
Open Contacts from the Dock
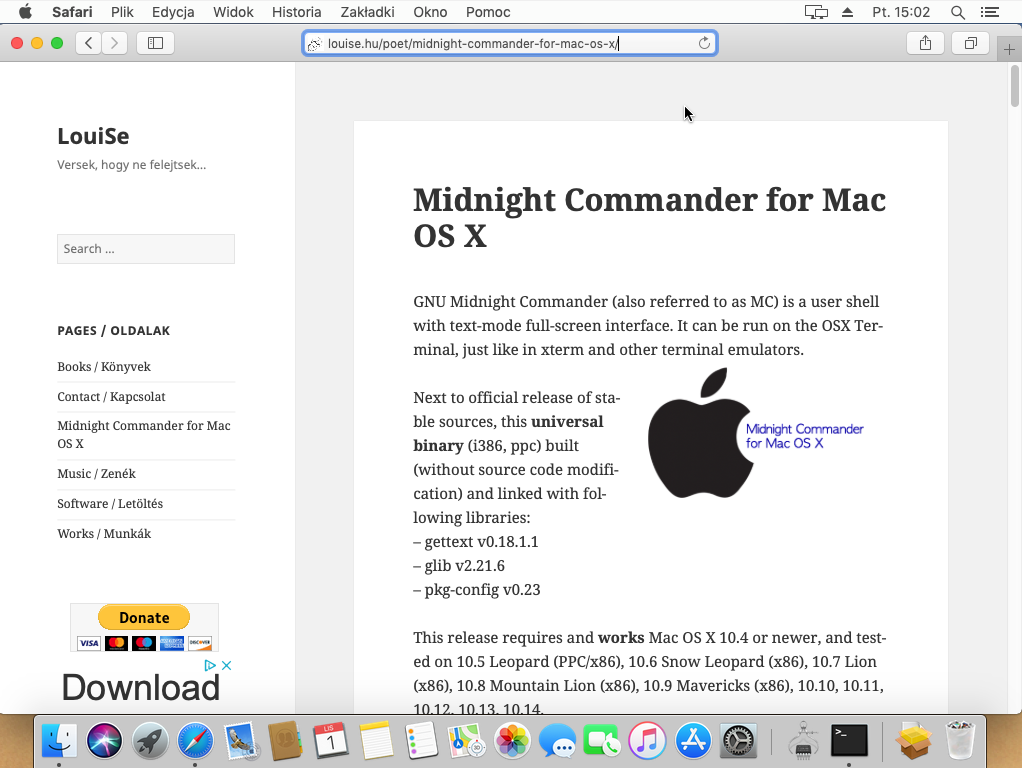click(x=285, y=741)
